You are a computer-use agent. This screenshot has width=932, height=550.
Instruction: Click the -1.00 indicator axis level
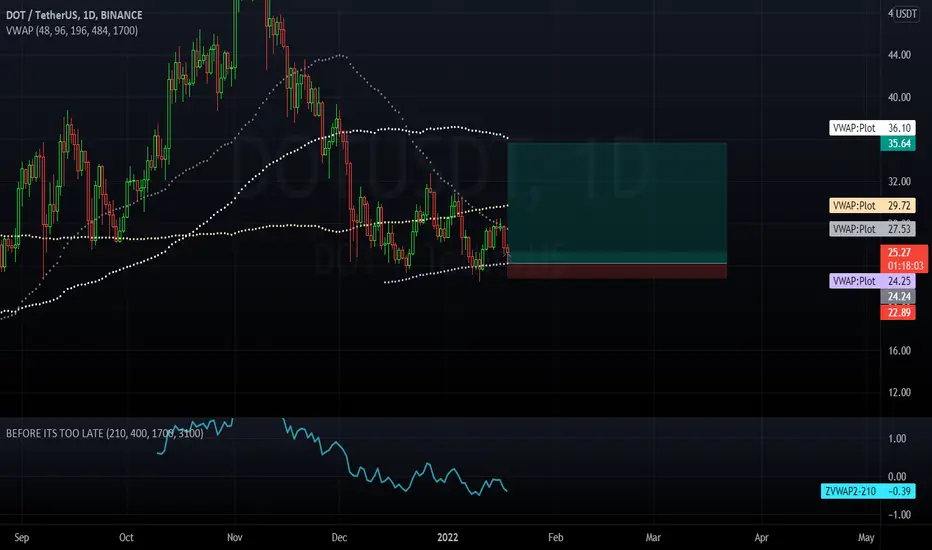(x=899, y=514)
